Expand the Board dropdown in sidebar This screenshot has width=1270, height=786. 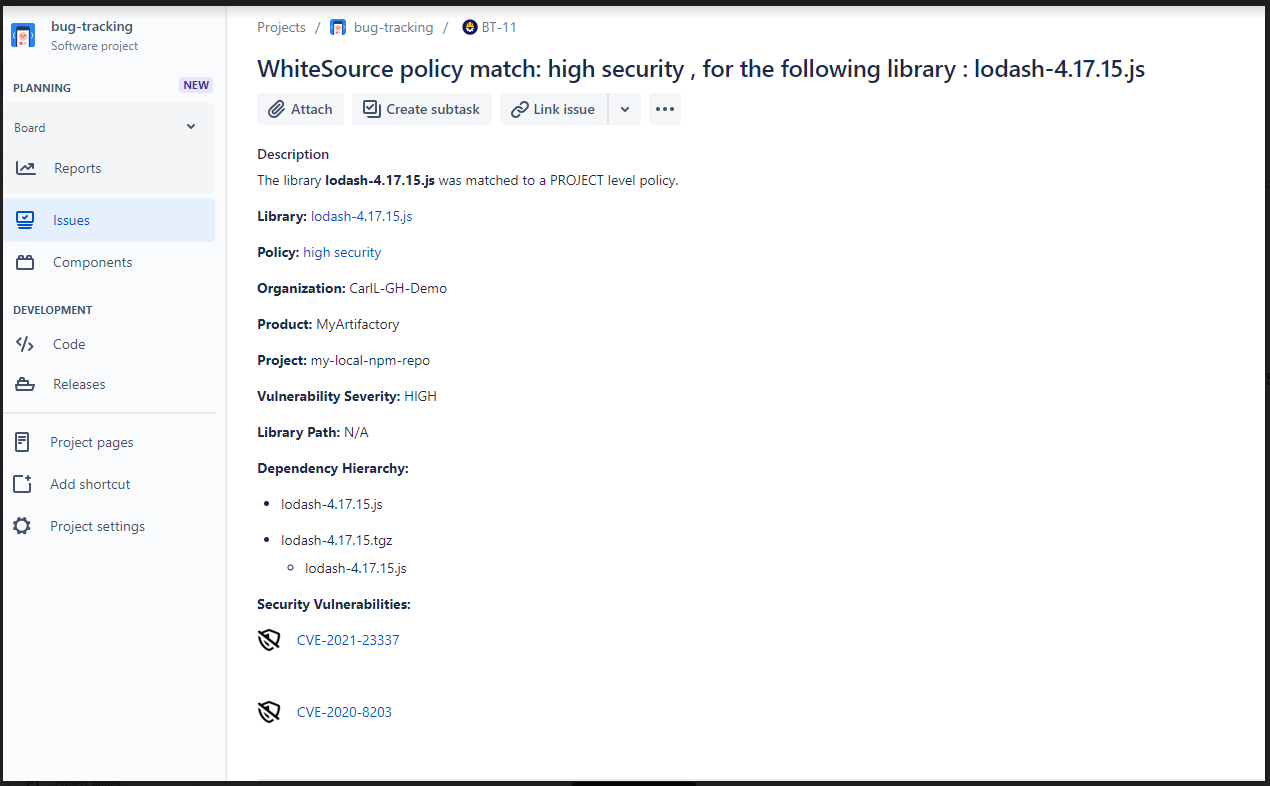[x=191, y=127]
